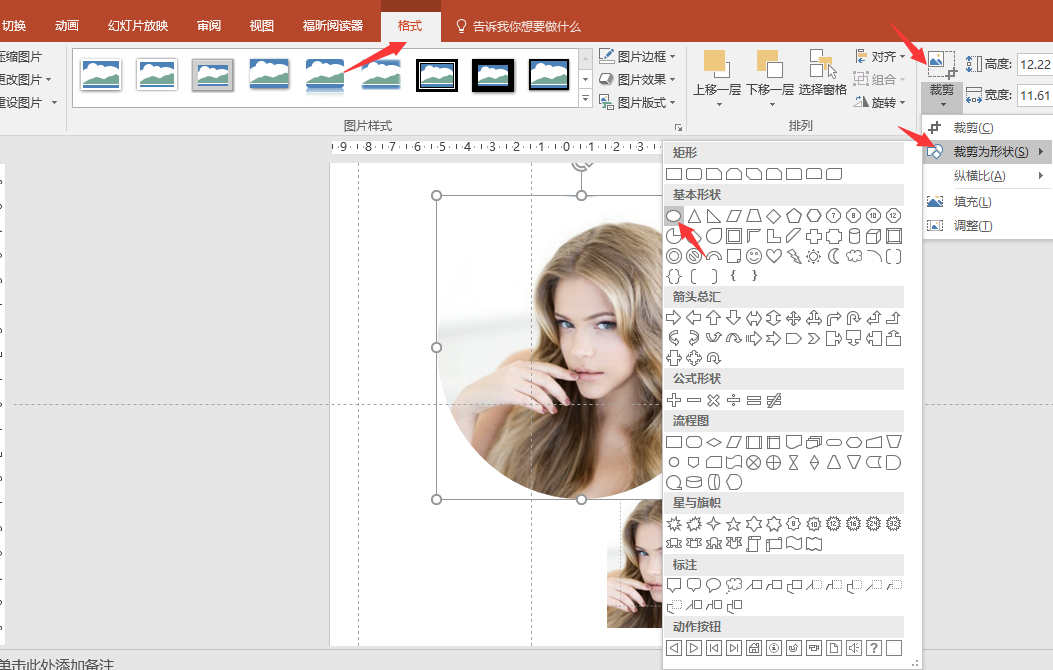Pick the smiley face shape

pyautogui.click(x=754, y=256)
